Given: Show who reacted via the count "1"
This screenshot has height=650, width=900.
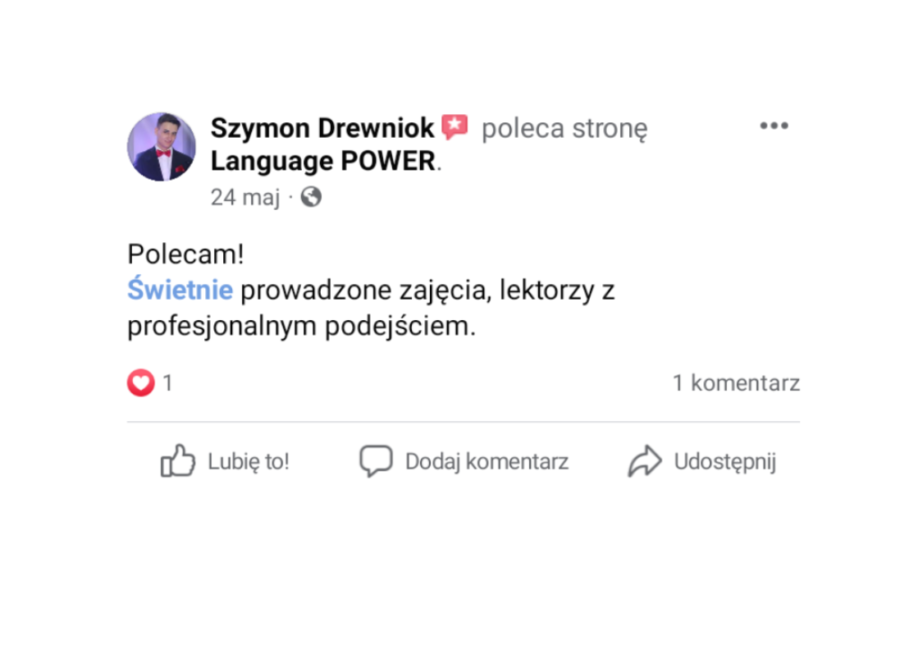Looking at the screenshot, I should [x=168, y=382].
